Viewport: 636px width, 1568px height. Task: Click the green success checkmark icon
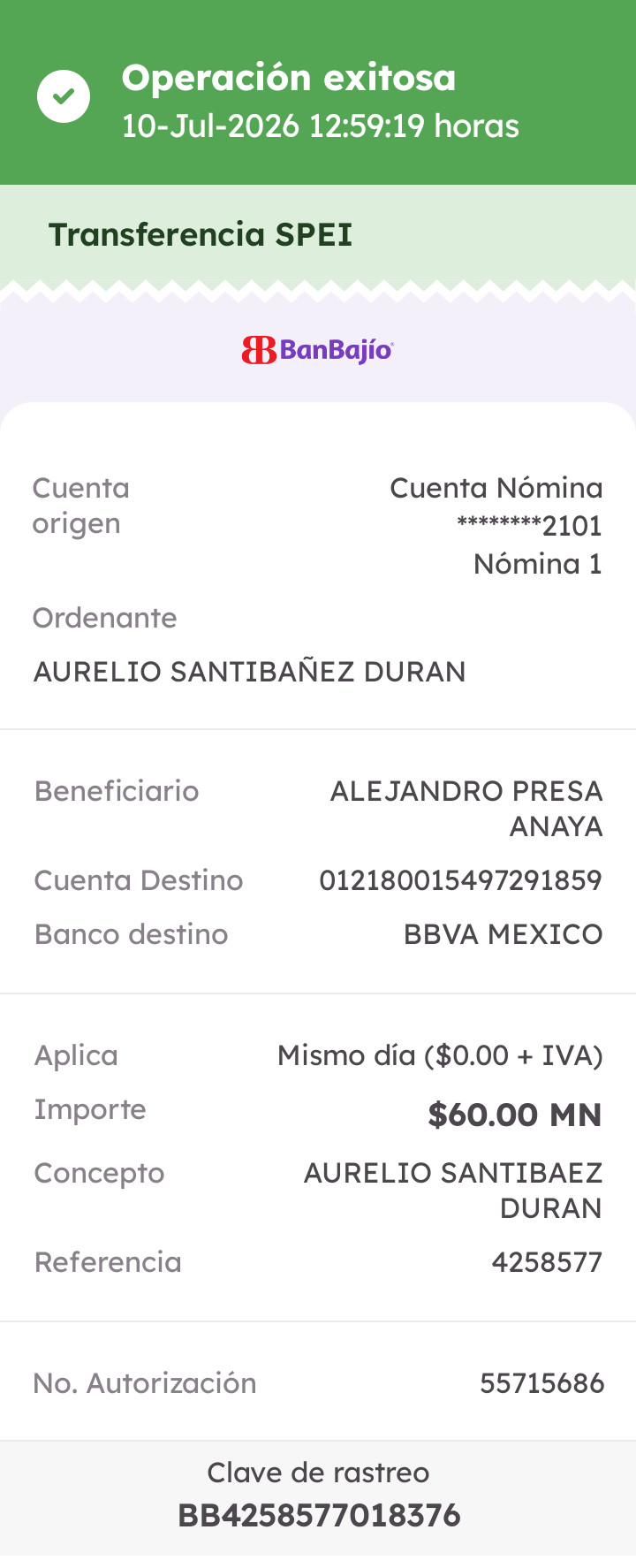tap(64, 96)
